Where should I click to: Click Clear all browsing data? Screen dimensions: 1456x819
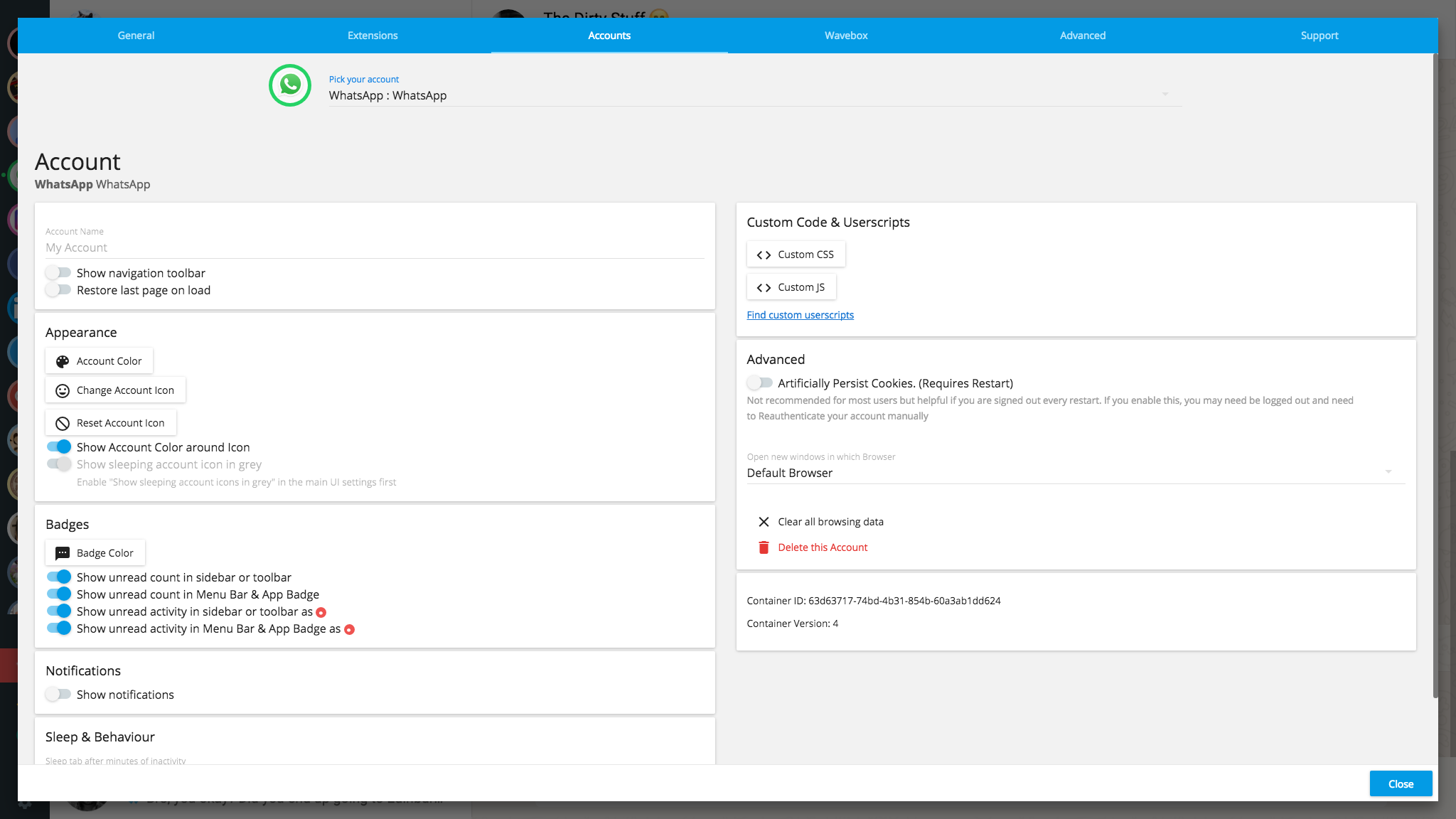point(822,522)
